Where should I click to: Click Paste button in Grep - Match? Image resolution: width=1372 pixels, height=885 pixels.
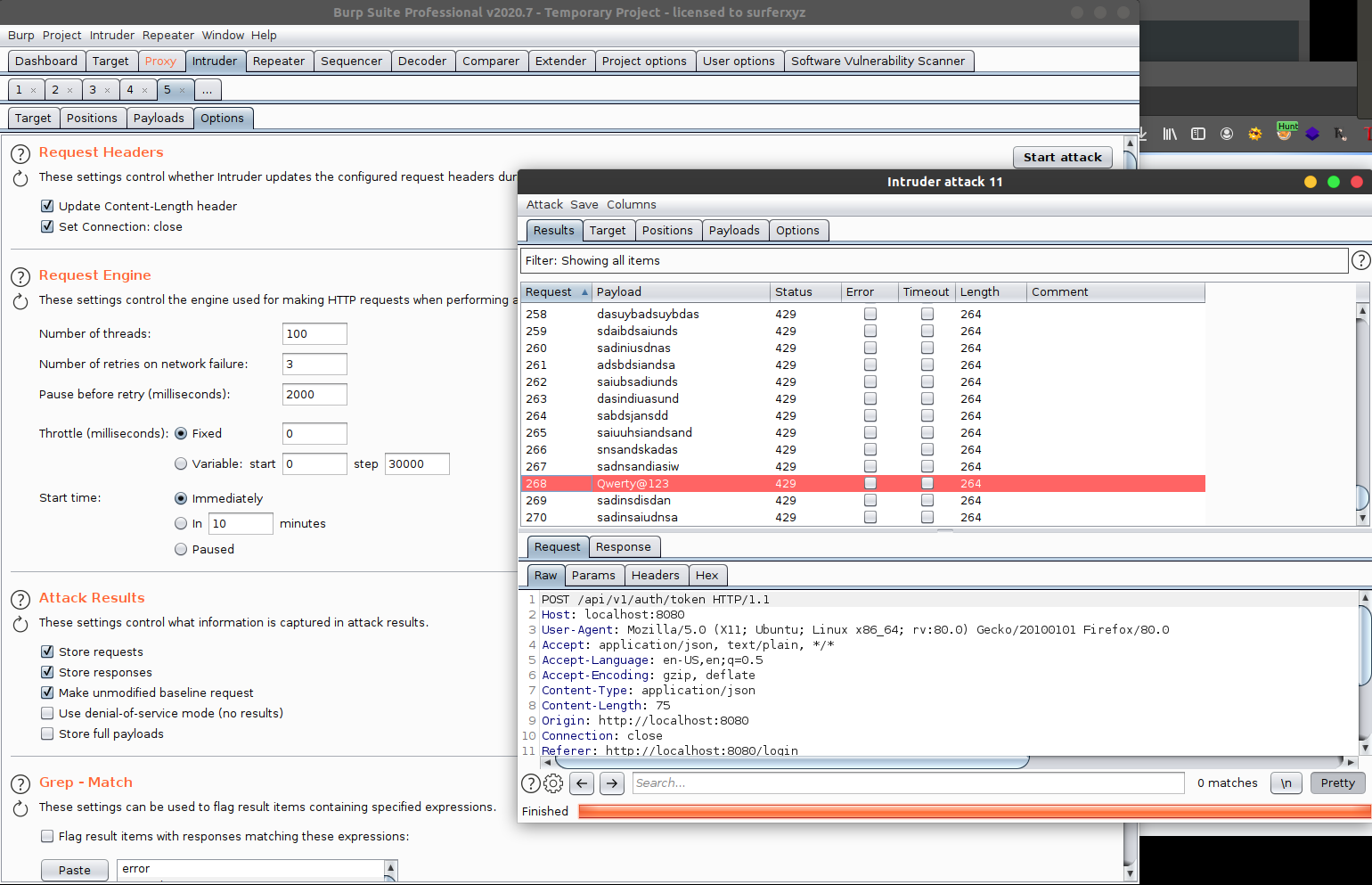[75, 870]
